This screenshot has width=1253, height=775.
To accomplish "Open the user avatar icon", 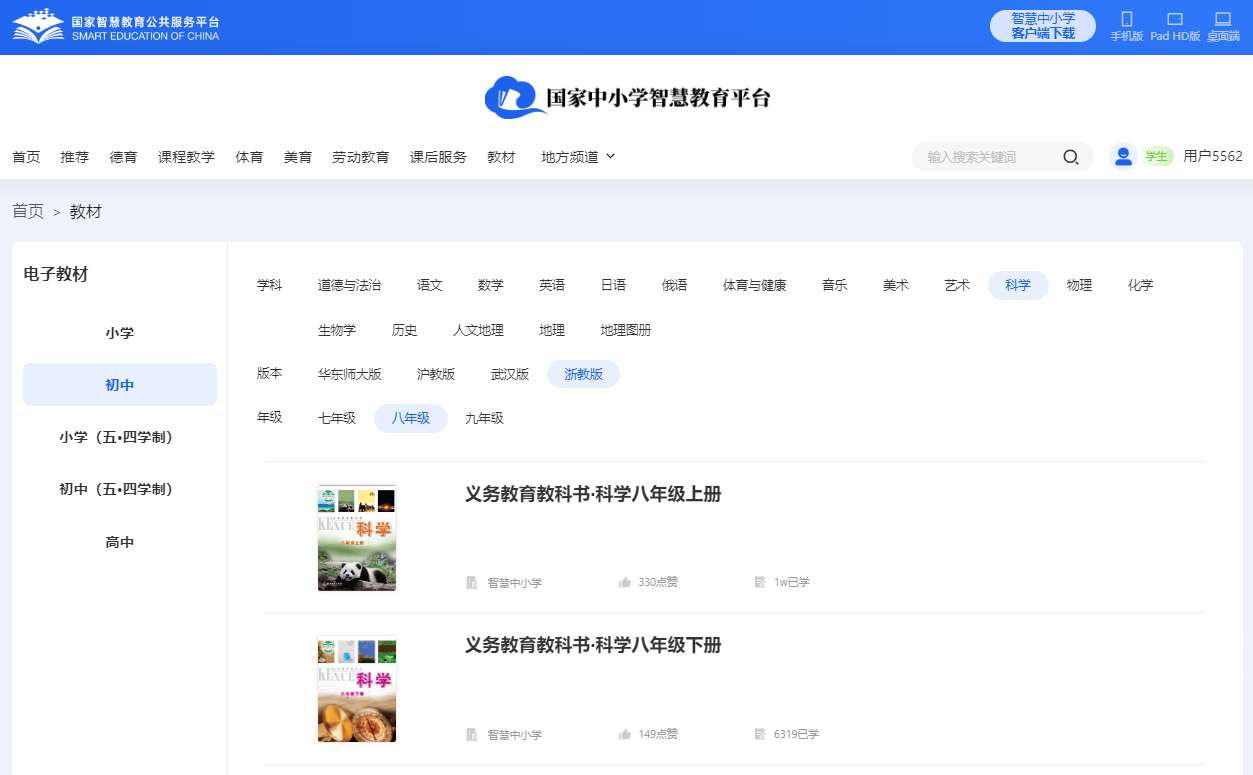I will click(x=1123, y=156).
